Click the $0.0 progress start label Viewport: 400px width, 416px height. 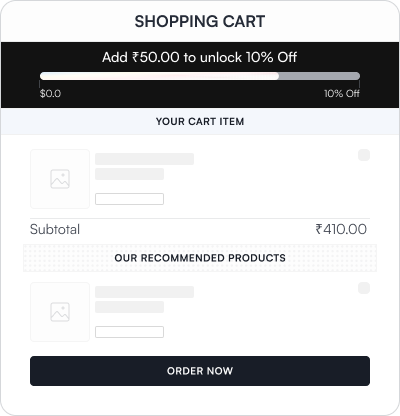(x=50, y=93)
